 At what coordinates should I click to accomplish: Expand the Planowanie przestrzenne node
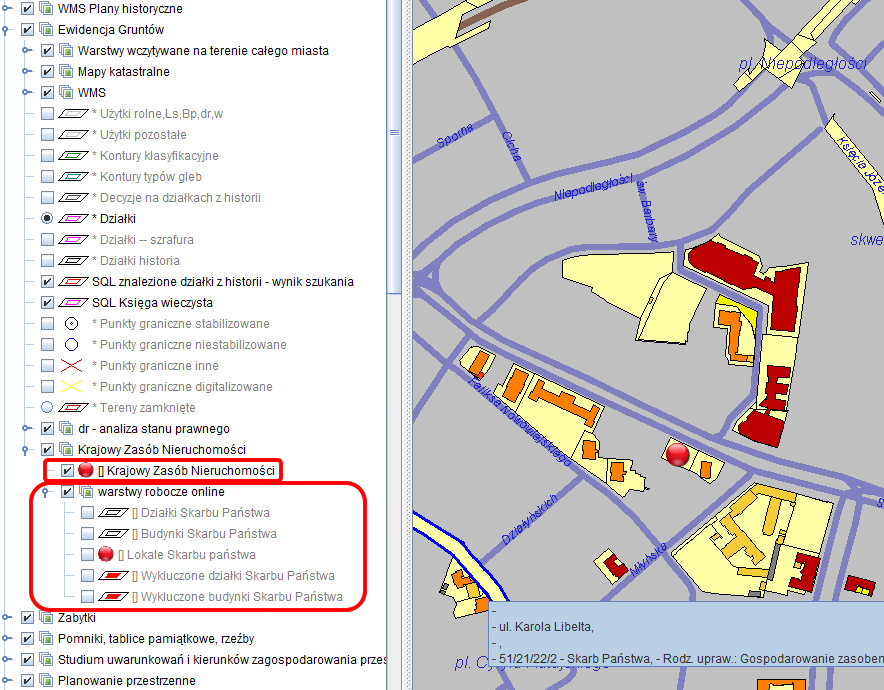pyautogui.click(x=6, y=681)
